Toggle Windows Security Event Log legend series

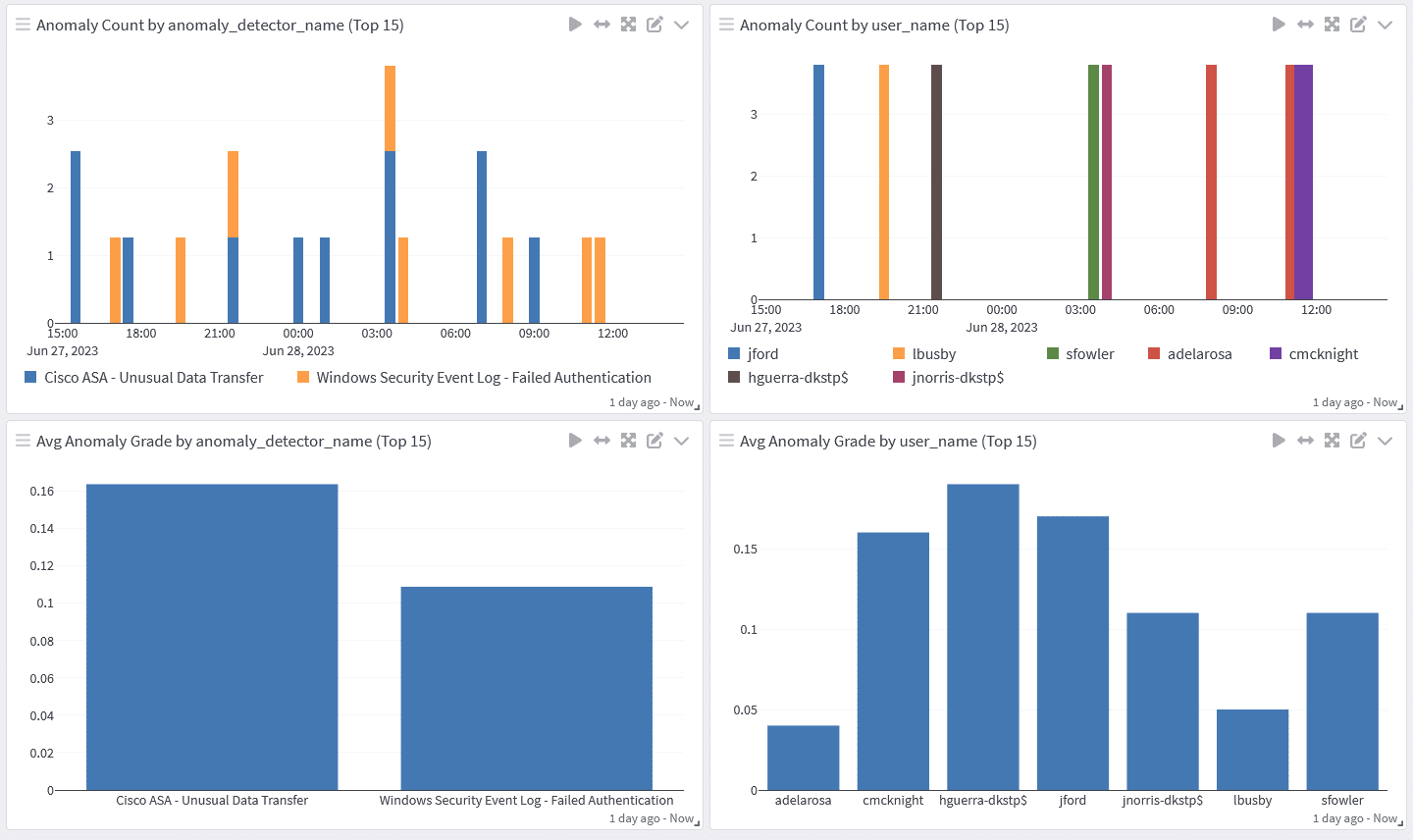pyautogui.click(x=483, y=378)
